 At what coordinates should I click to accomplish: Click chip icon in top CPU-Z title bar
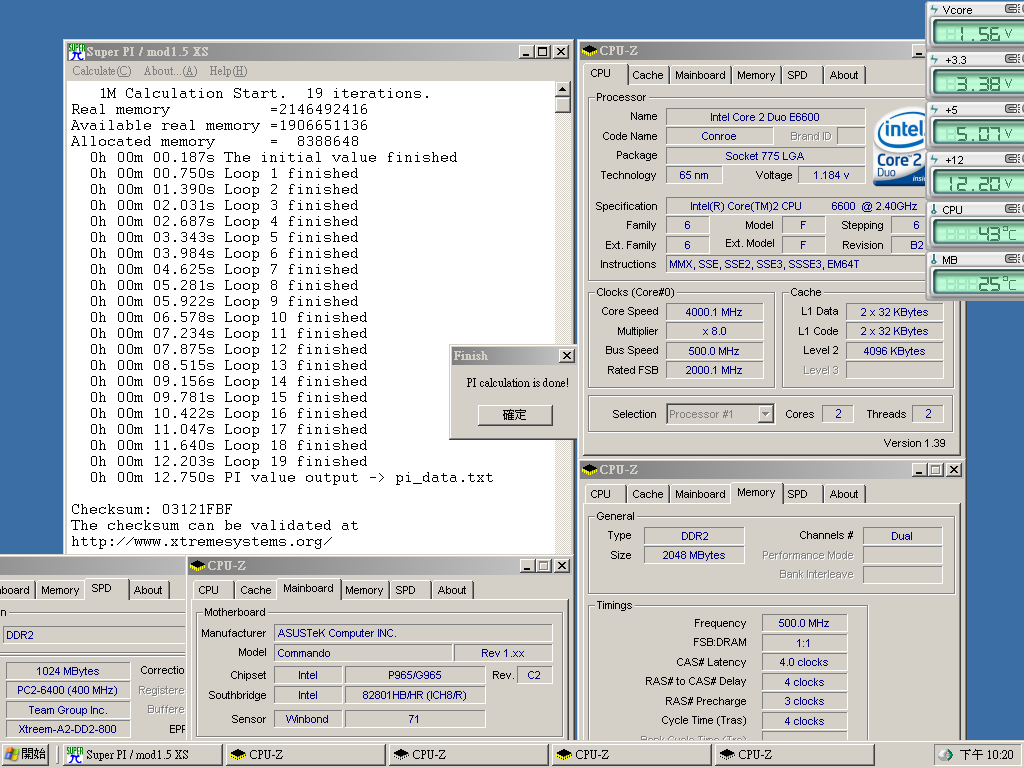590,50
